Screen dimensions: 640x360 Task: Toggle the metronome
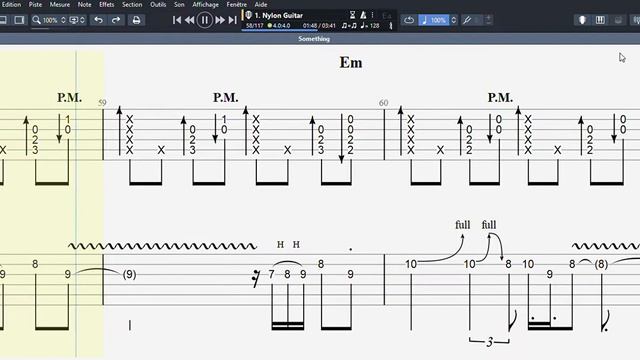pyautogui.click(x=363, y=15)
